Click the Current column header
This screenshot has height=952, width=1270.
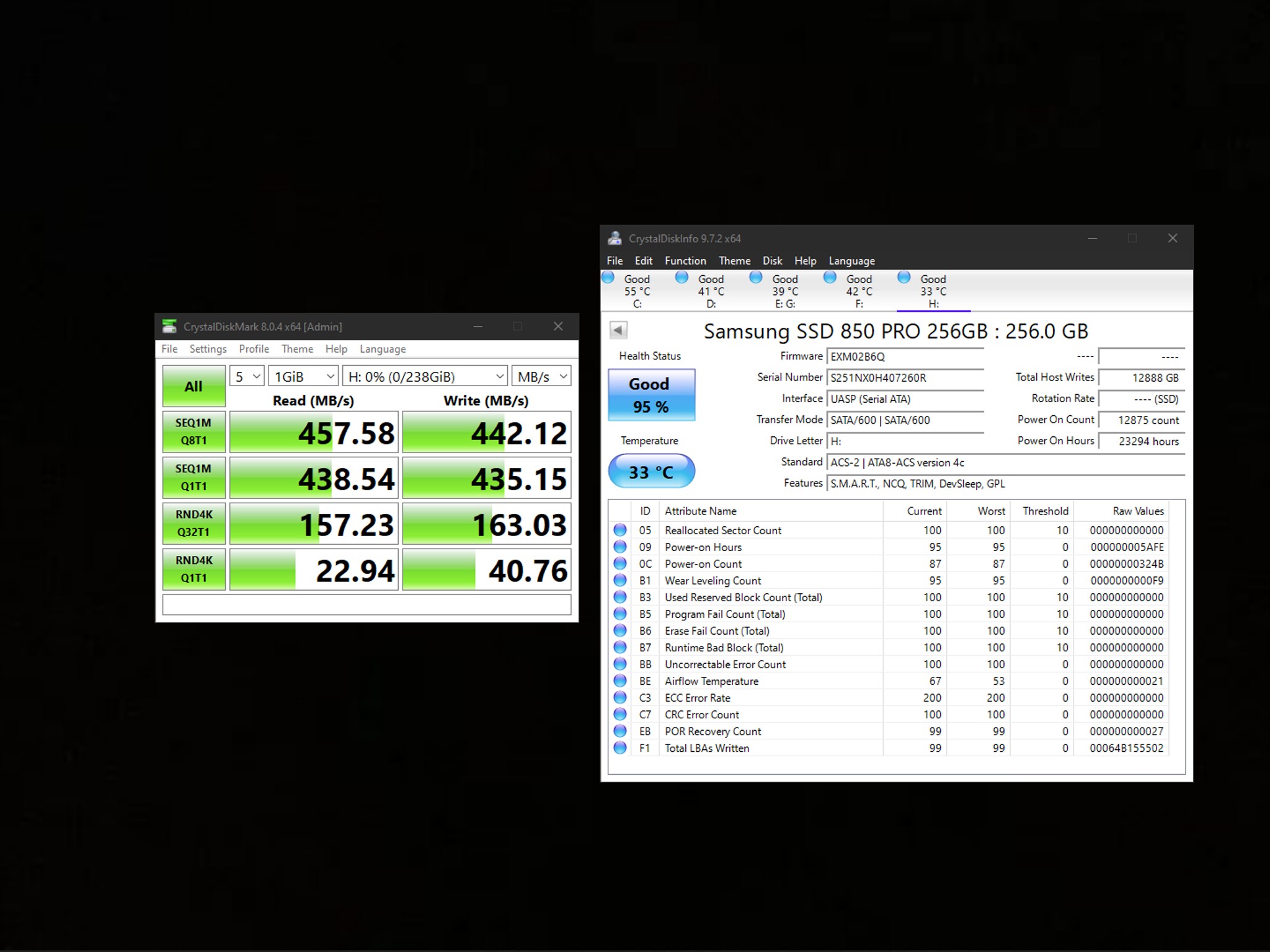point(914,511)
